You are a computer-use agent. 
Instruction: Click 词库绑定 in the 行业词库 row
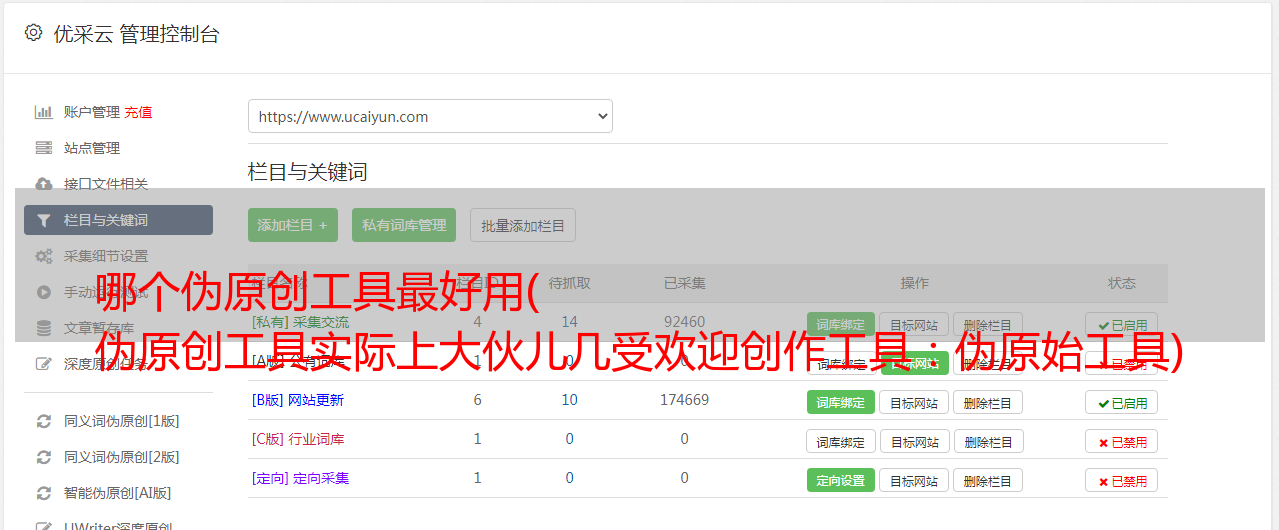[841, 441]
